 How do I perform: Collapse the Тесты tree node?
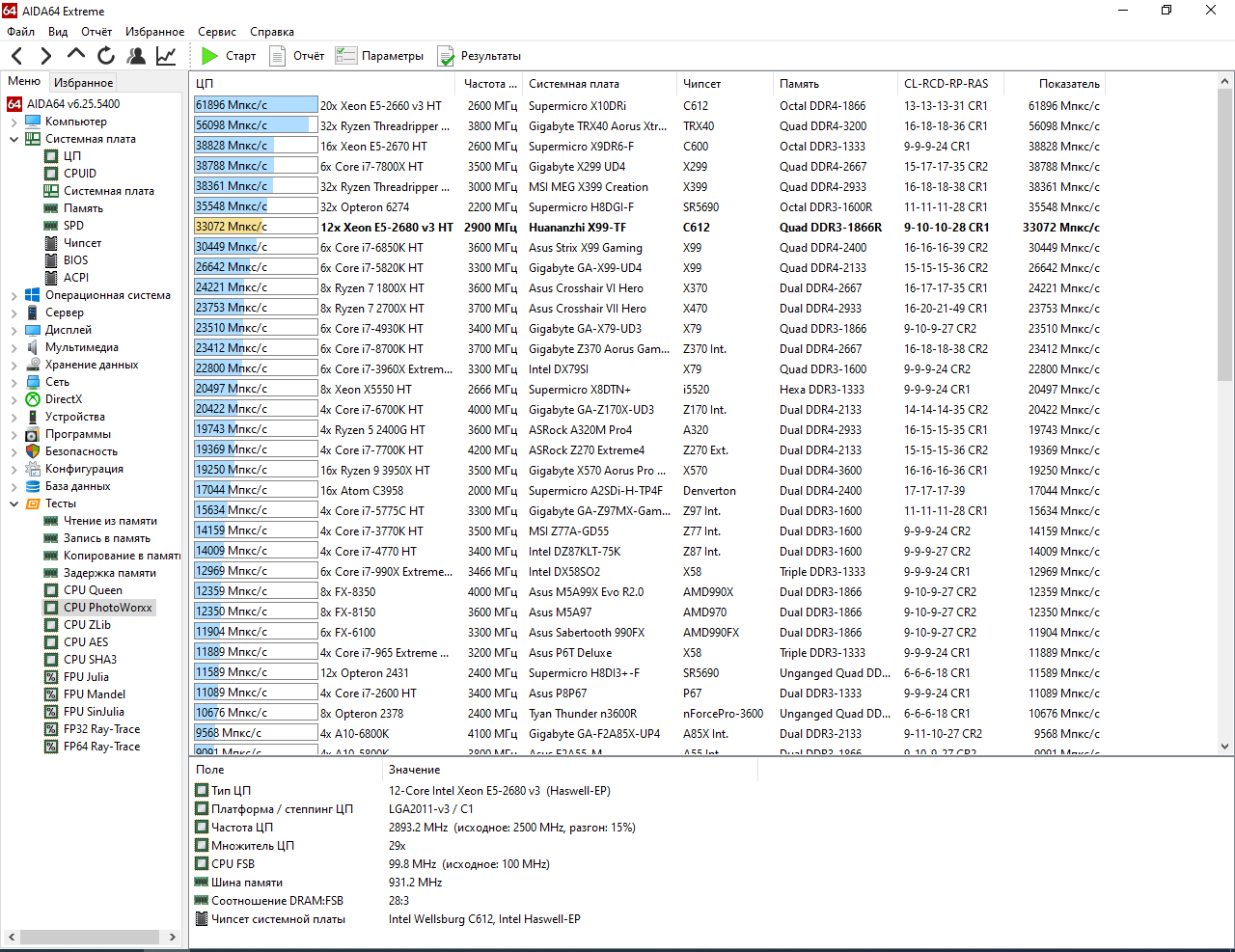[x=14, y=503]
